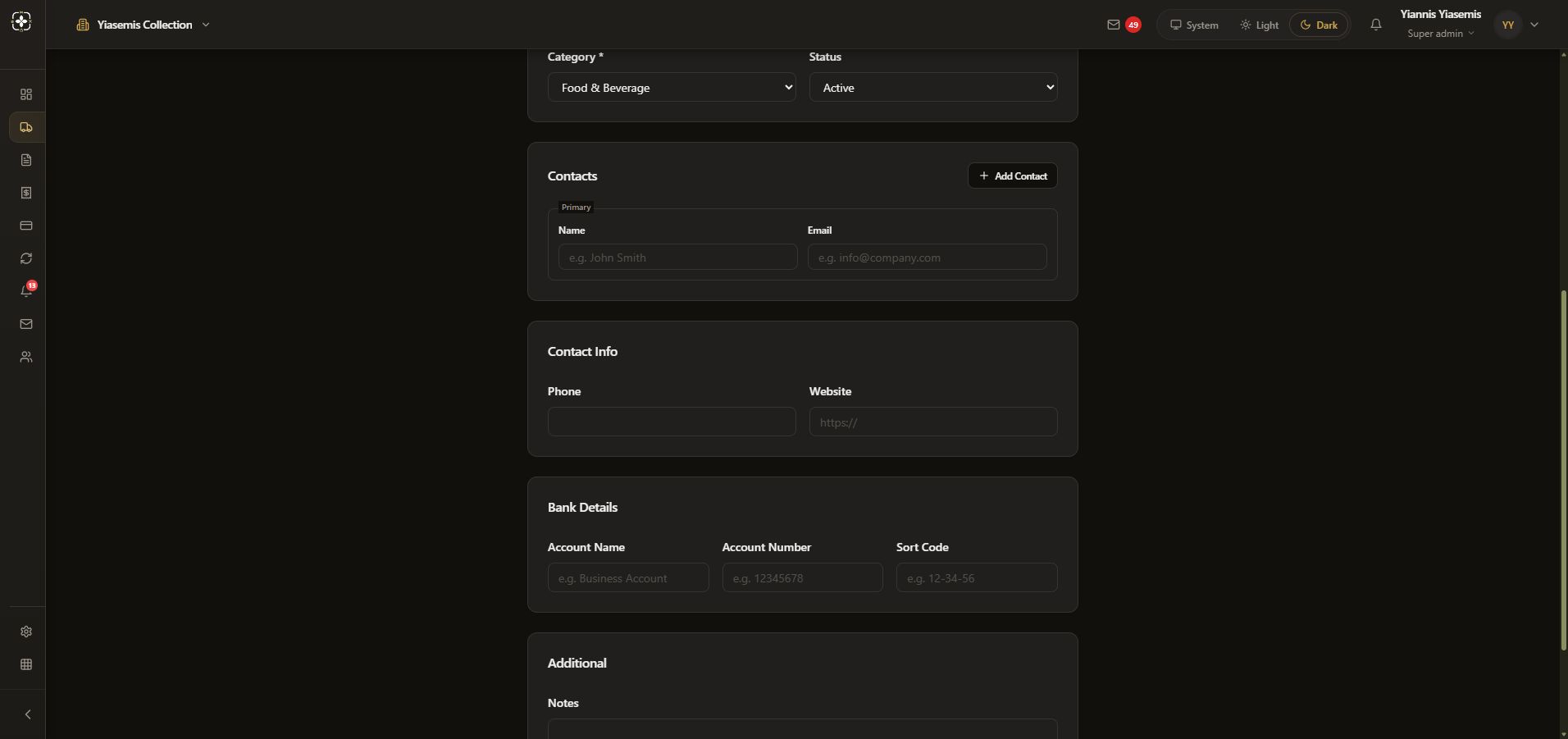
Task: Open the table grid icon in sidebar
Action: pos(26,664)
